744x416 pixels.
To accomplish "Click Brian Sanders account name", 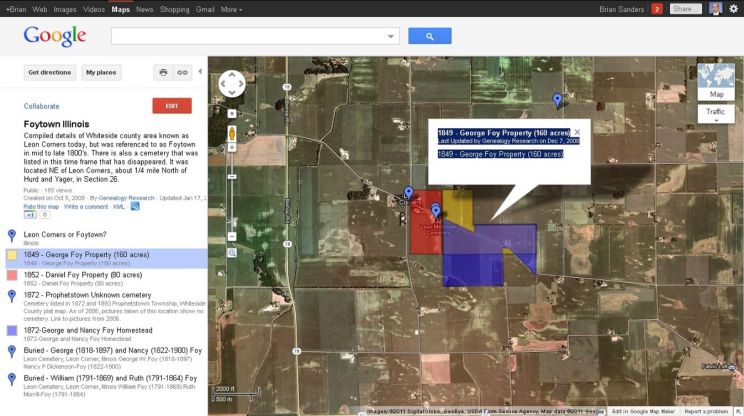I will pyautogui.click(x=622, y=9).
